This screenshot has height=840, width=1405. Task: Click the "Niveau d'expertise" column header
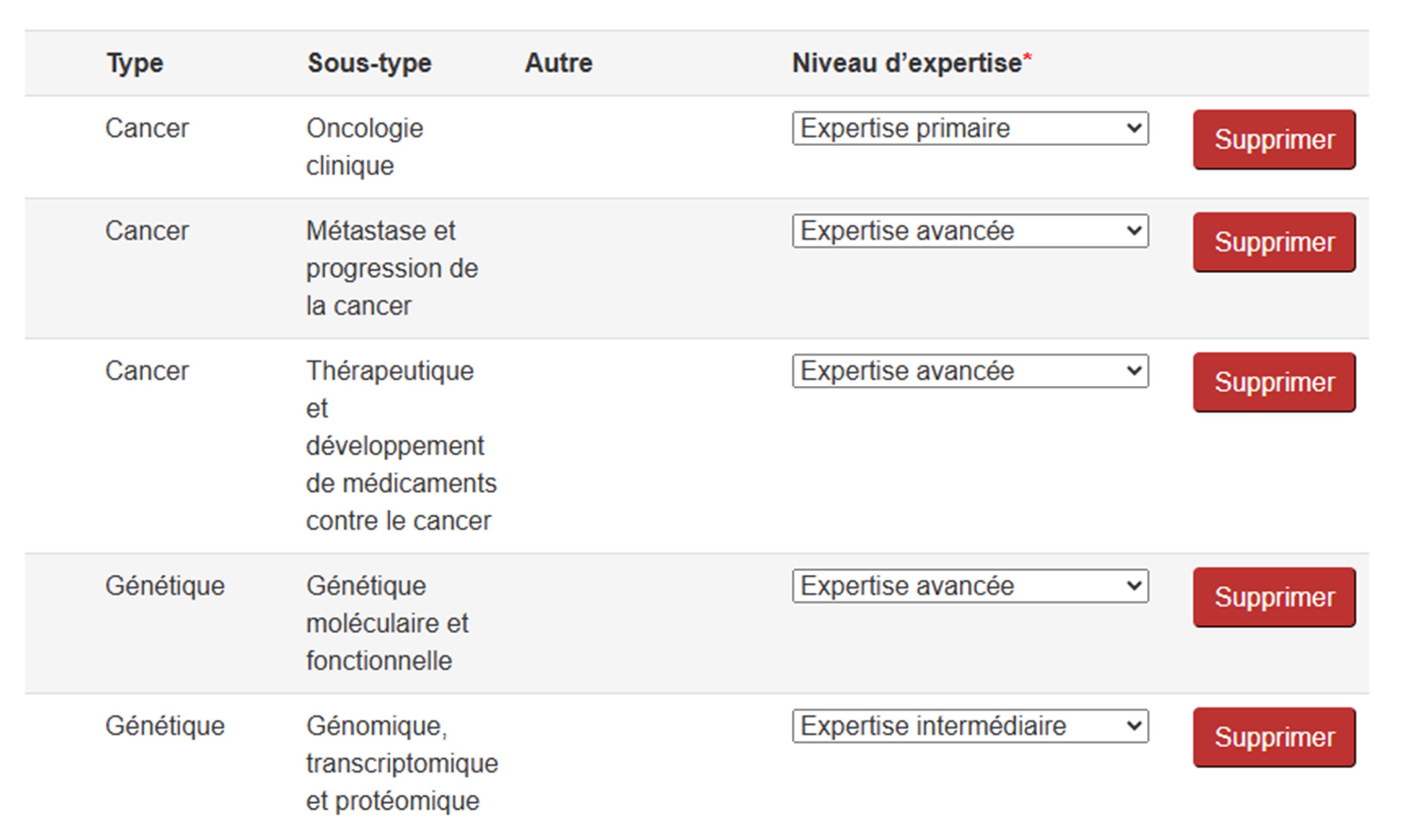pos(907,63)
